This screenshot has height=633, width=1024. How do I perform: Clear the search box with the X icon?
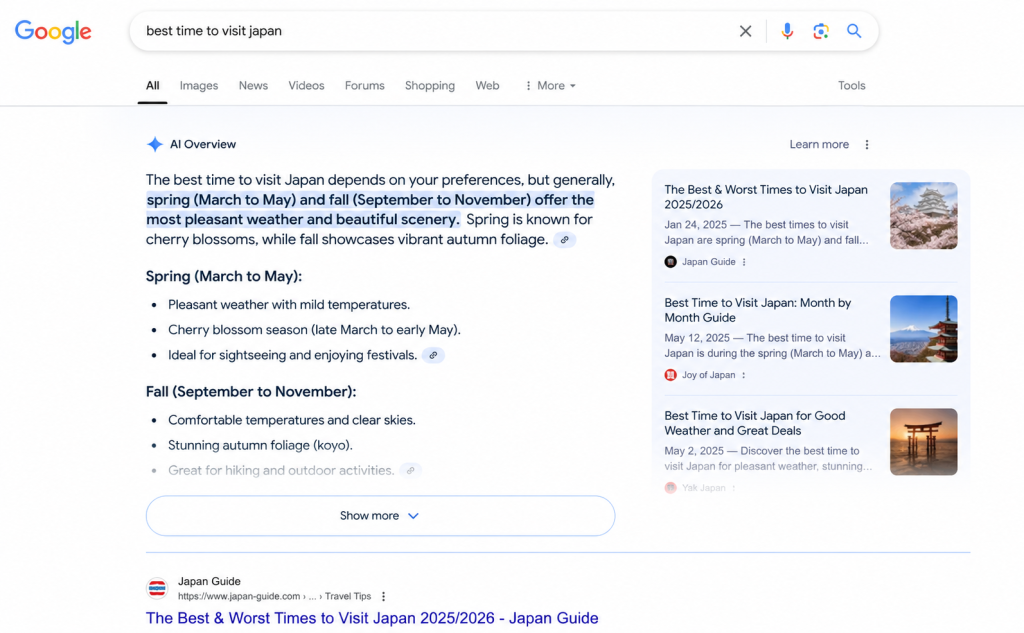(745, 31)
